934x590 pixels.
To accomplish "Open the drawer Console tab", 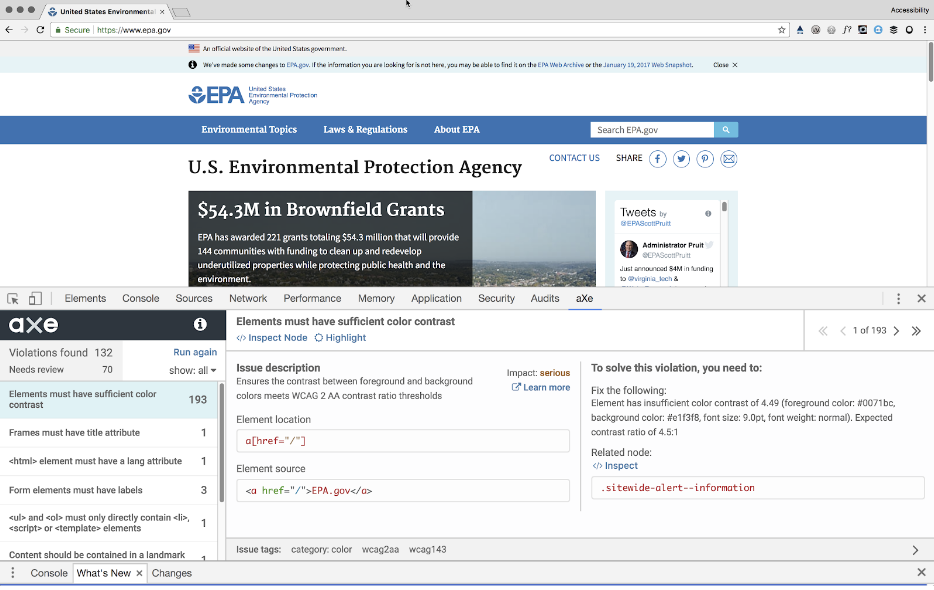I will [x=49, y=573].
